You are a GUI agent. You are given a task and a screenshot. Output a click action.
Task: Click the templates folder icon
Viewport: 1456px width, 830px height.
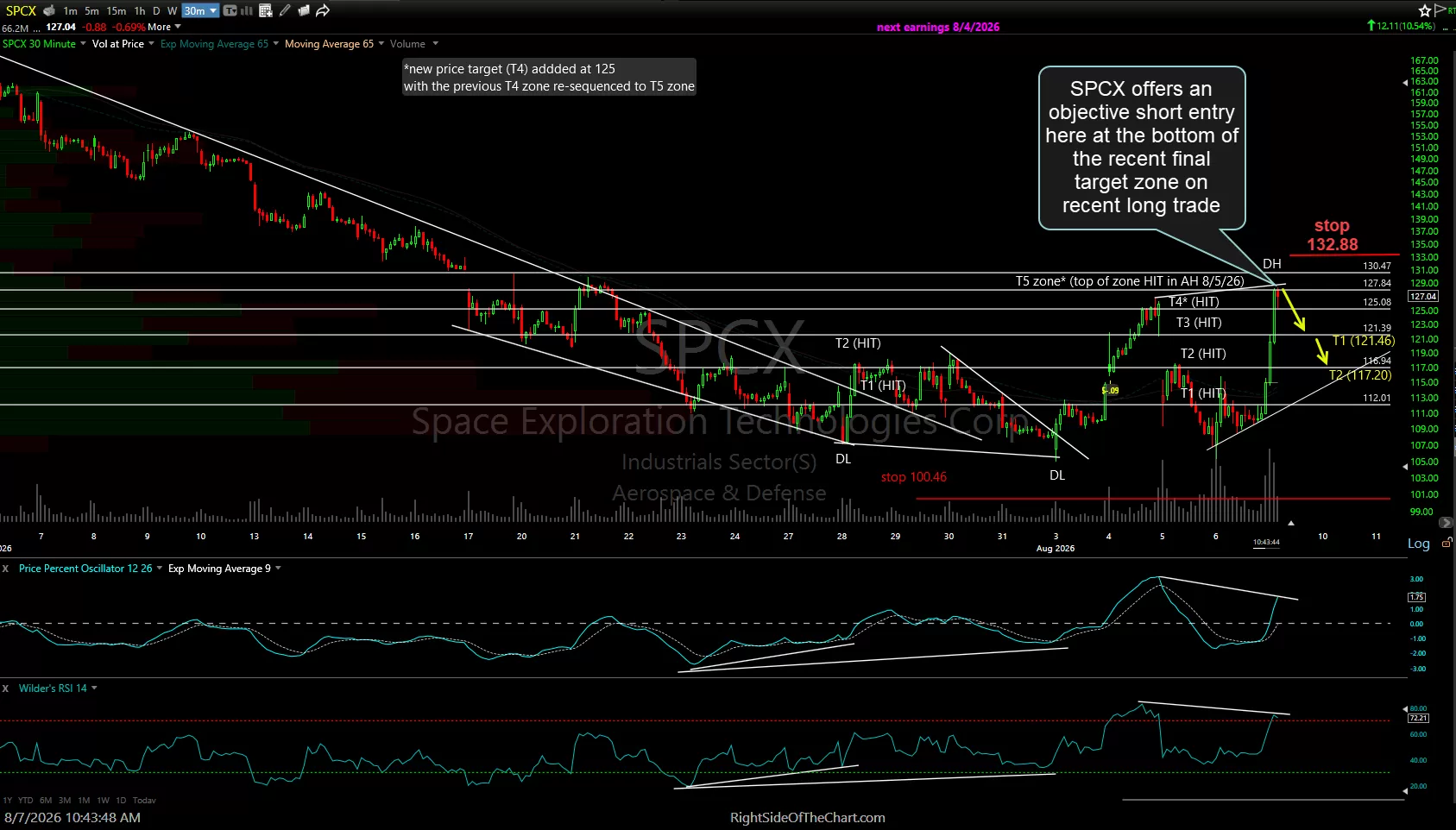[x=304, y=10]
